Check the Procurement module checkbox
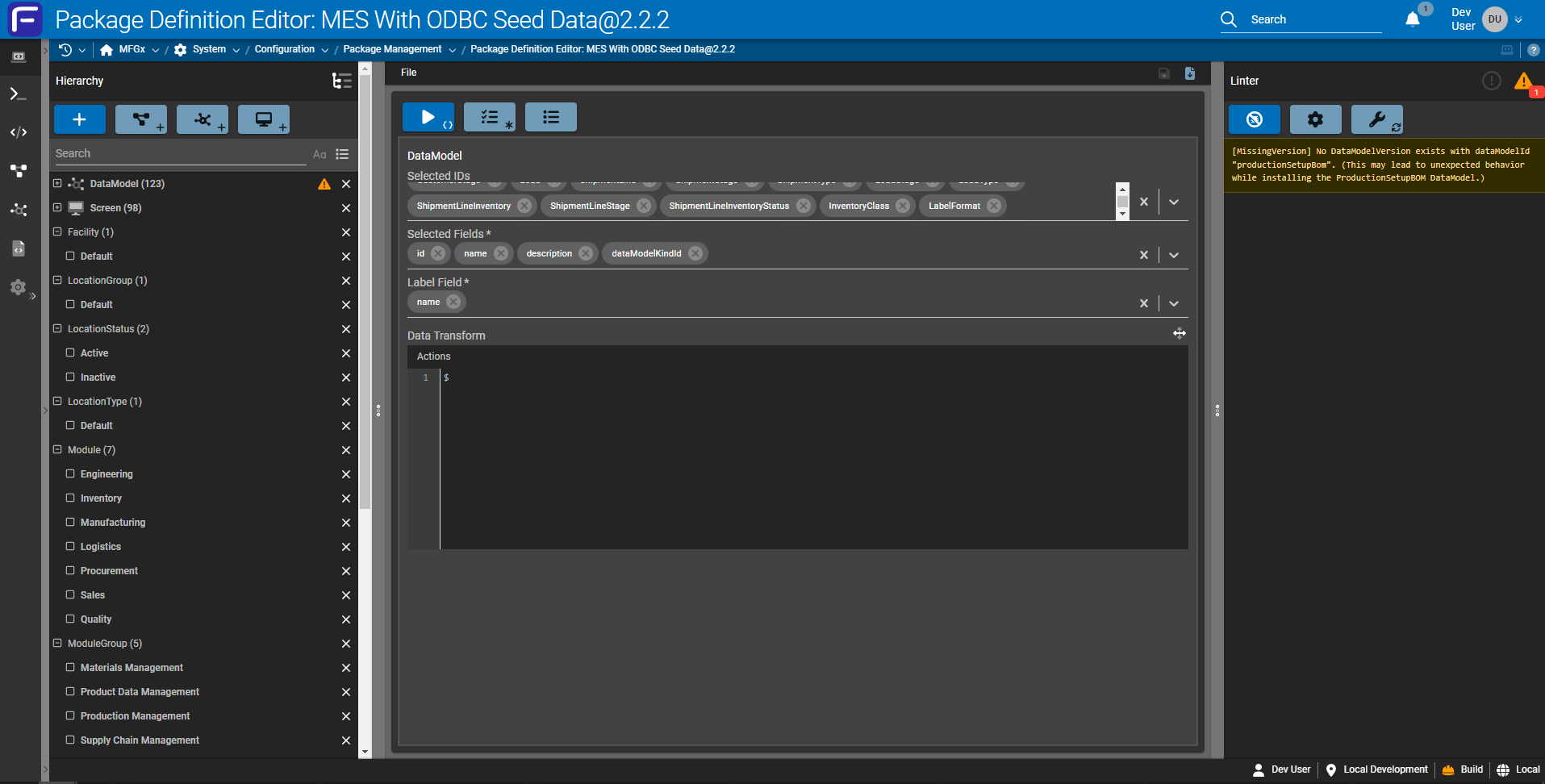Viewport: 1545px width, 784px height. click(70, 570)
